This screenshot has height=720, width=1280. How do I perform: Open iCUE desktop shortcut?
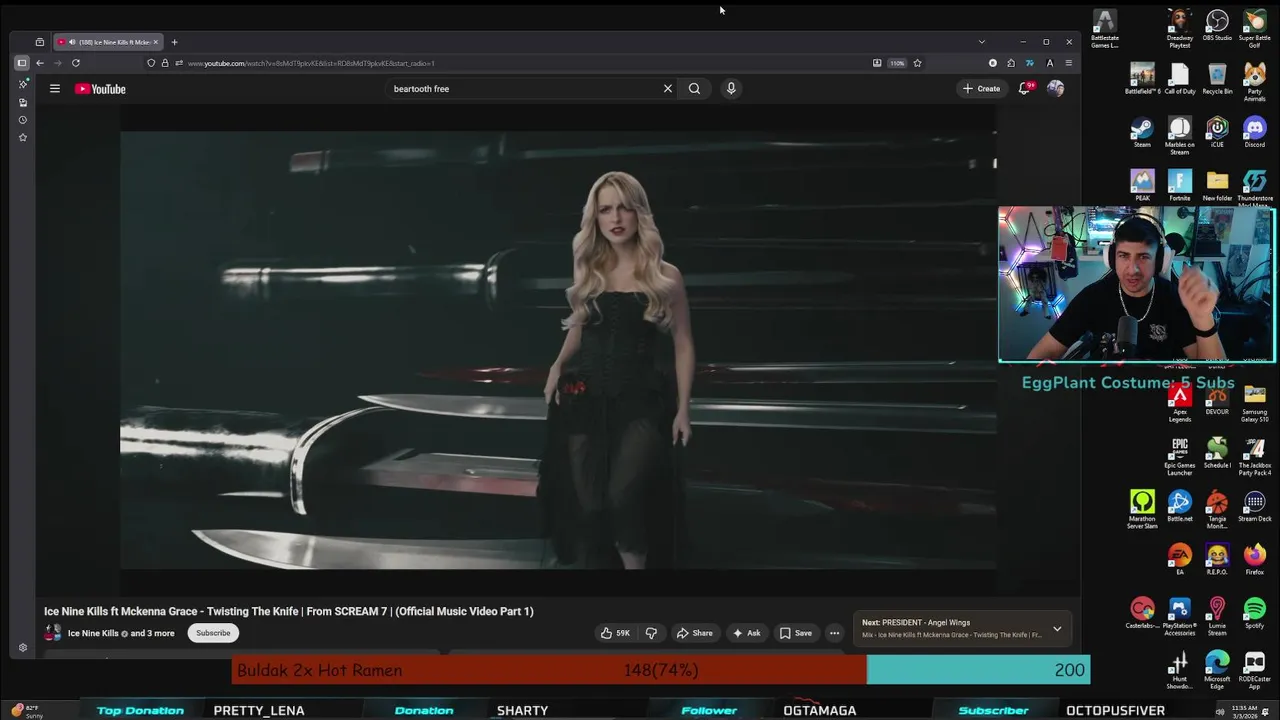tap(1217, 133)
